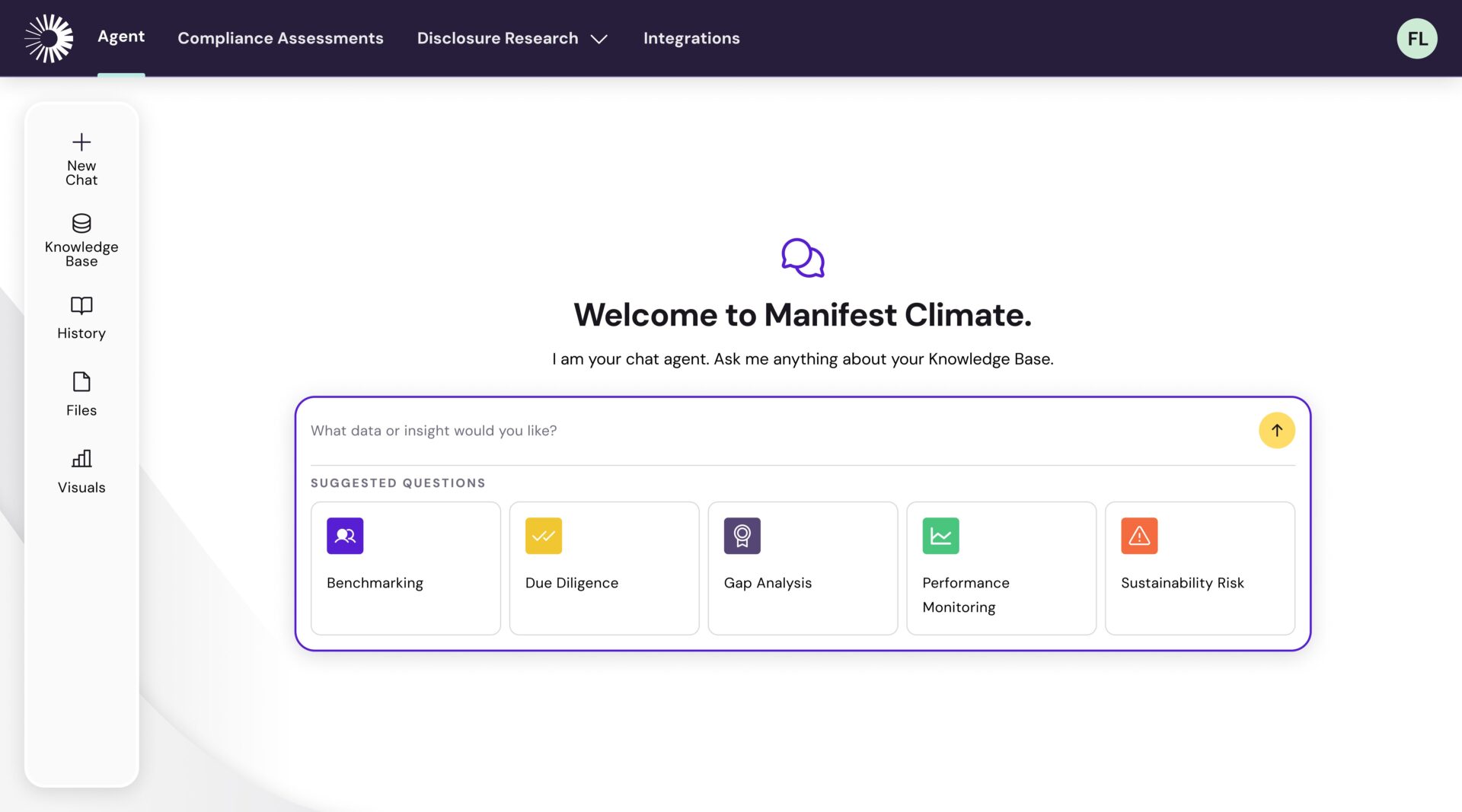Start a New Chat from the sidebar

coord(81,158)
